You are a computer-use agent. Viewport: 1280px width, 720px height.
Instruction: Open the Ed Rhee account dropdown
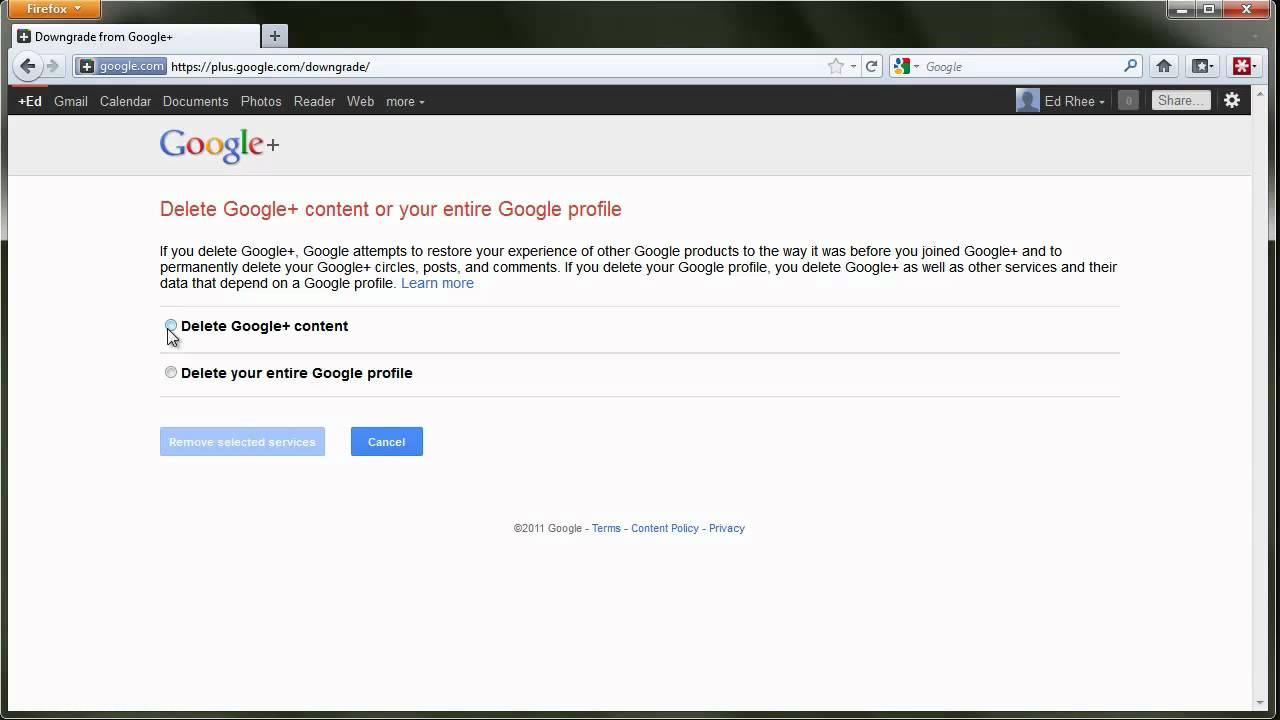pyautogui.click(x=1075, y=101)
